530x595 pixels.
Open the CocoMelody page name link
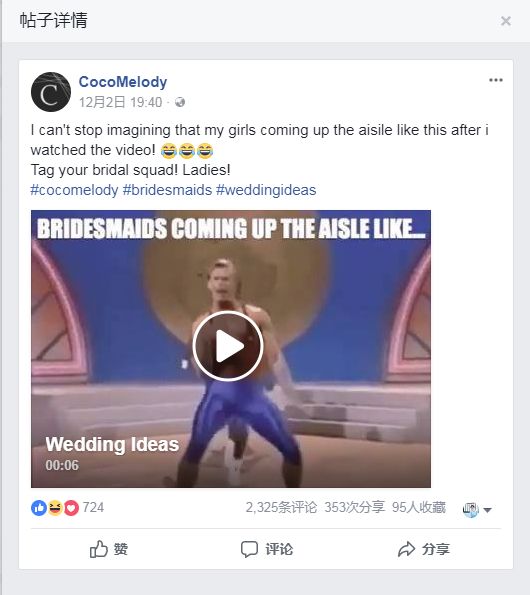click(x=123, y=82)
